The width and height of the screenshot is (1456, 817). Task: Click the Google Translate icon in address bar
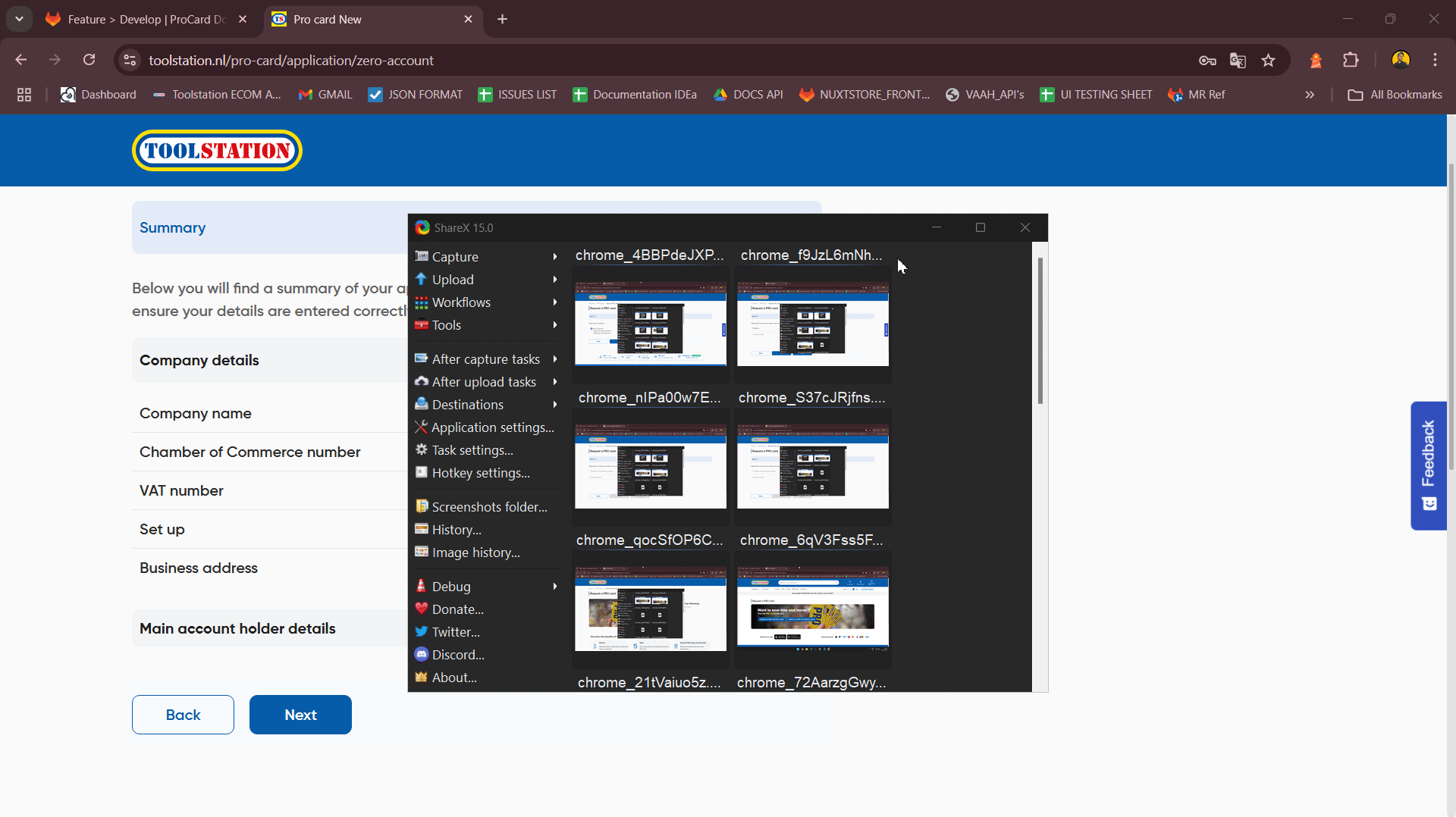tap(1238, 61)
